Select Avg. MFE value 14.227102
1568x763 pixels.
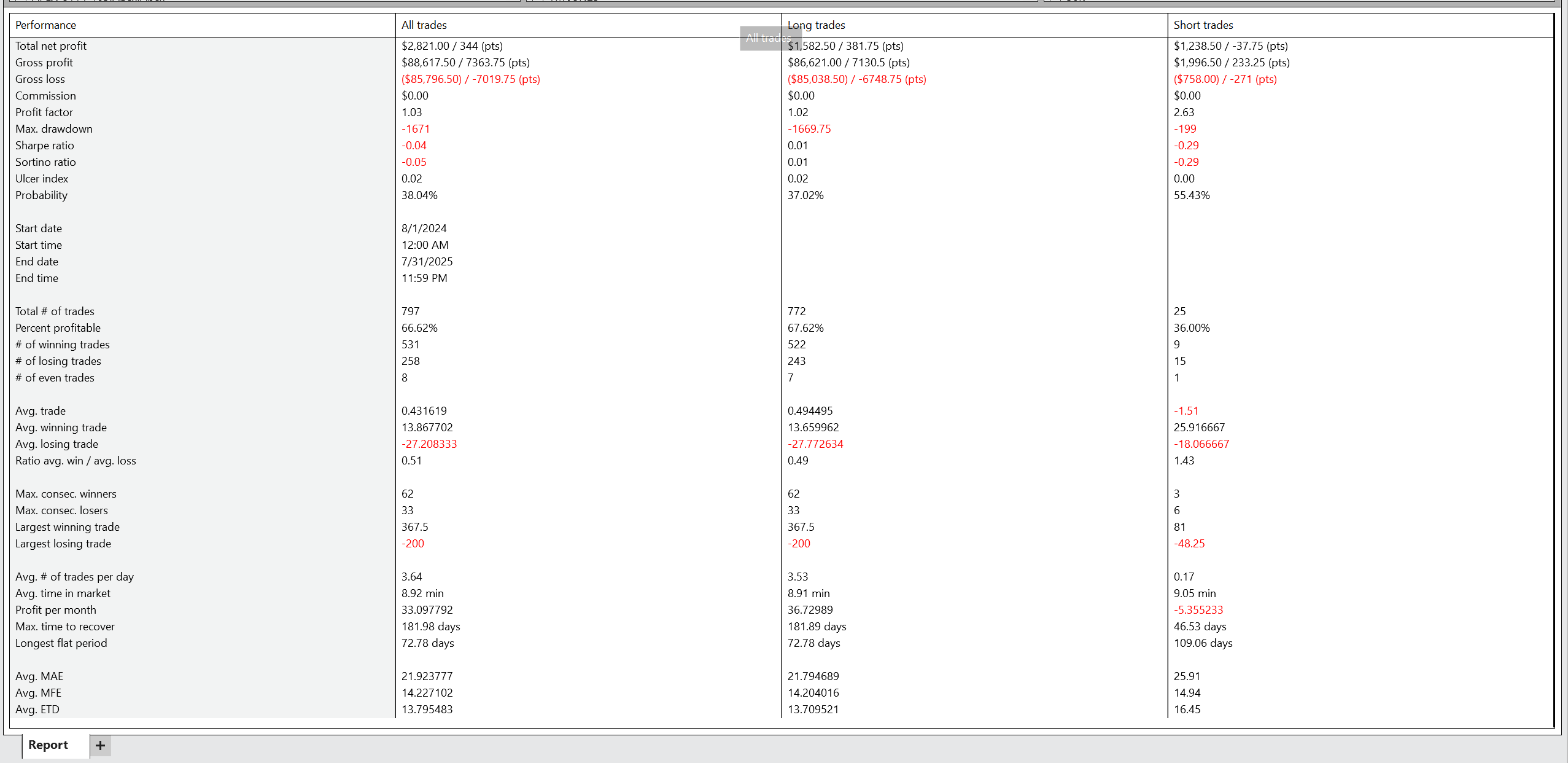427,693
